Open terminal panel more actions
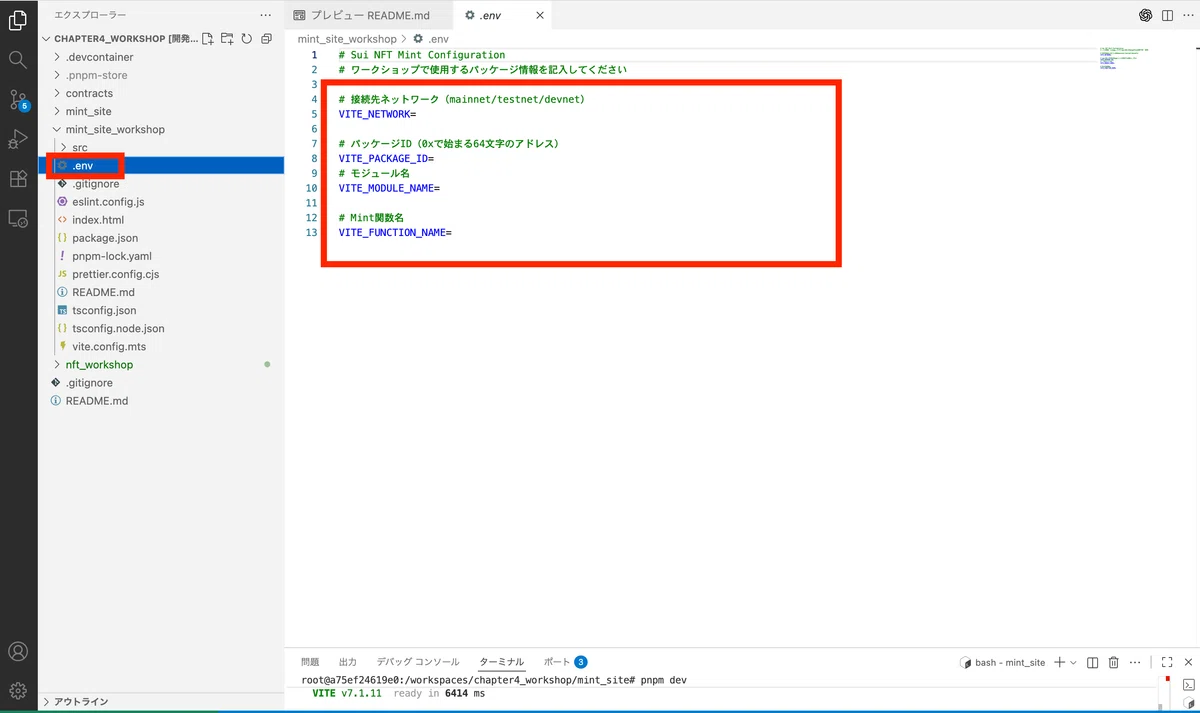The image size is (1200, 713). [x=1135, y=662]
